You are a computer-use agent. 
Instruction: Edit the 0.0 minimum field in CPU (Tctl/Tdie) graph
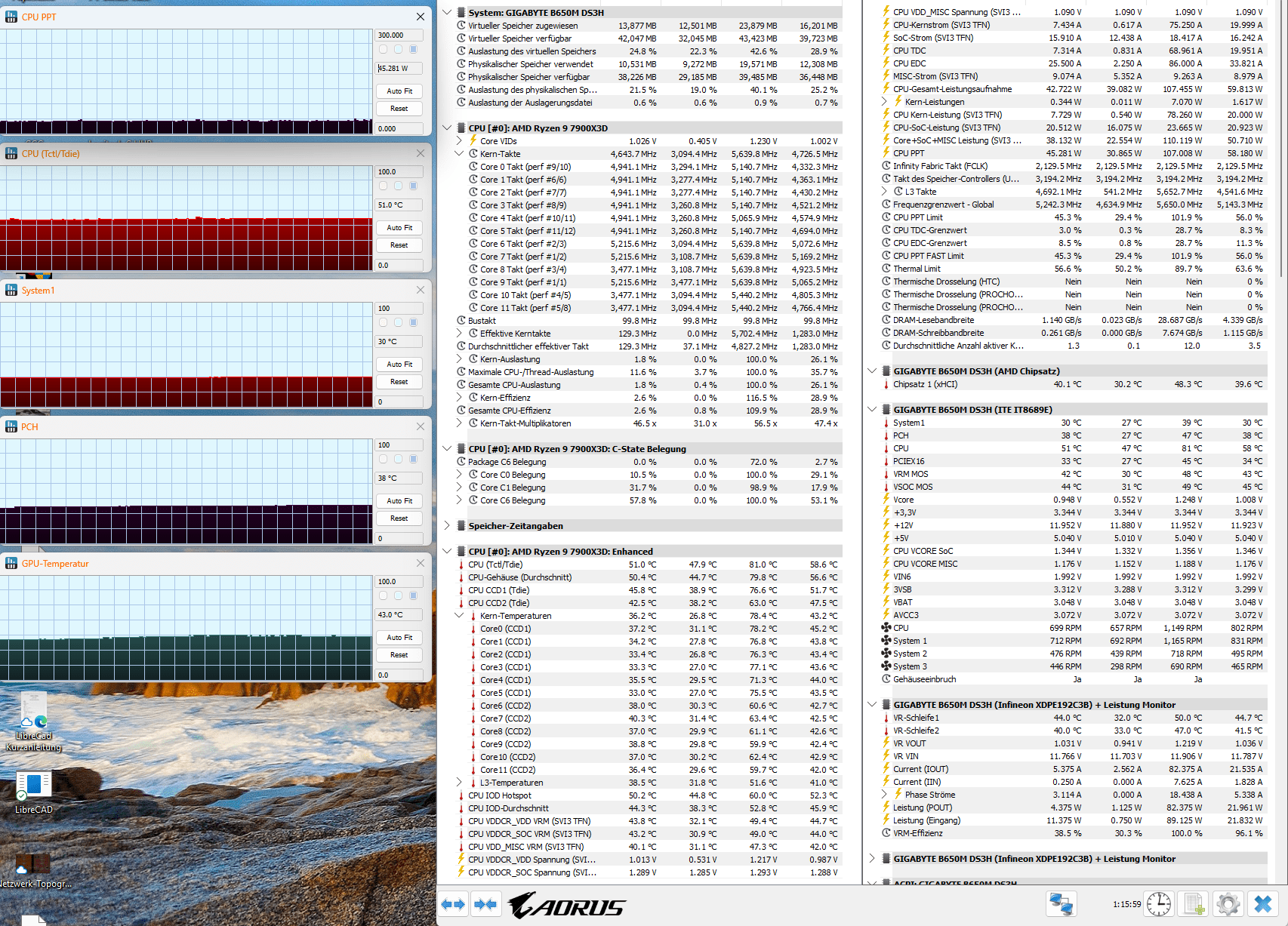[x=399, y=266]
